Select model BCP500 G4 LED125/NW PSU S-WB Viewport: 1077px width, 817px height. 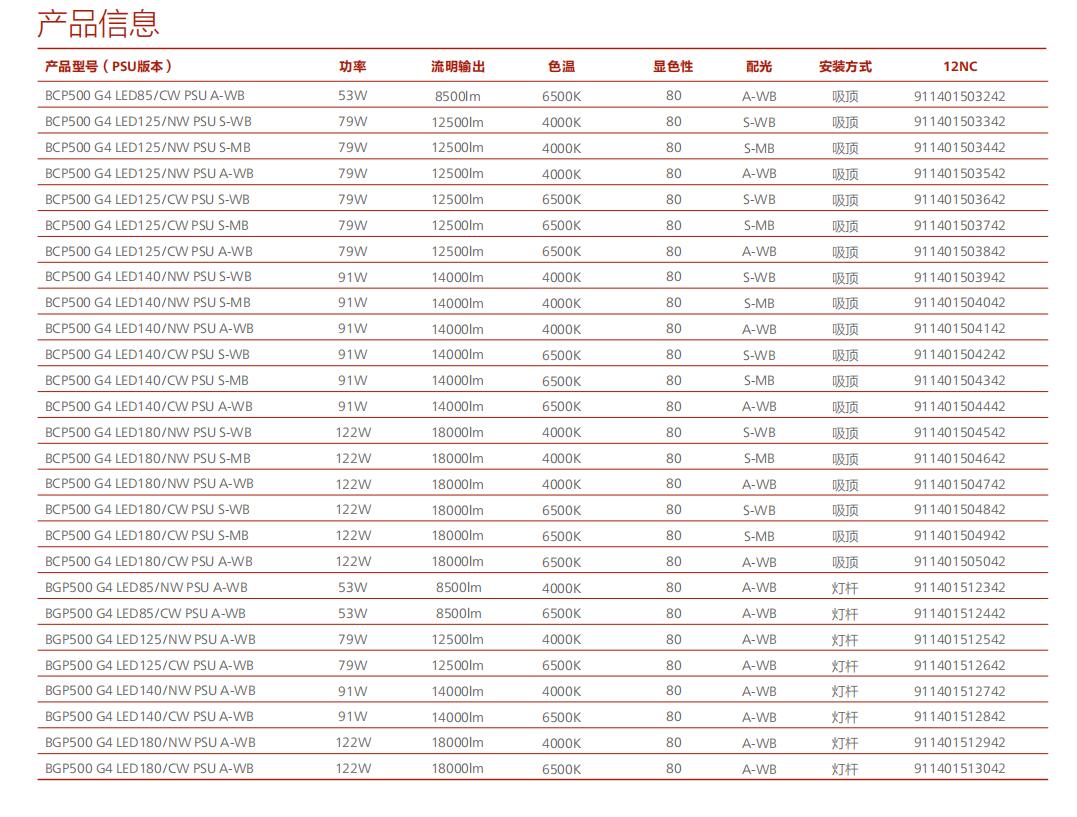coord(148,122)
